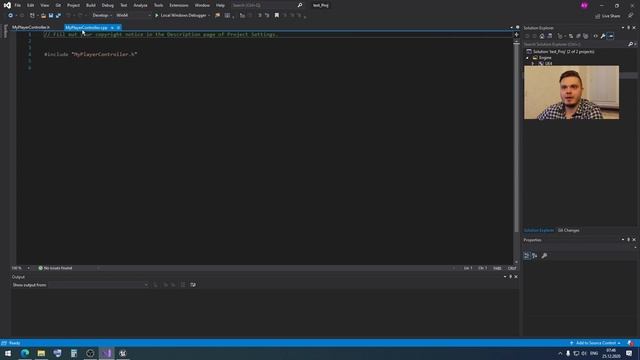Switch to the Solution Explorer bottom tab
The height and width of the screenshot is (360, 640).
click(x=539, y=230)
